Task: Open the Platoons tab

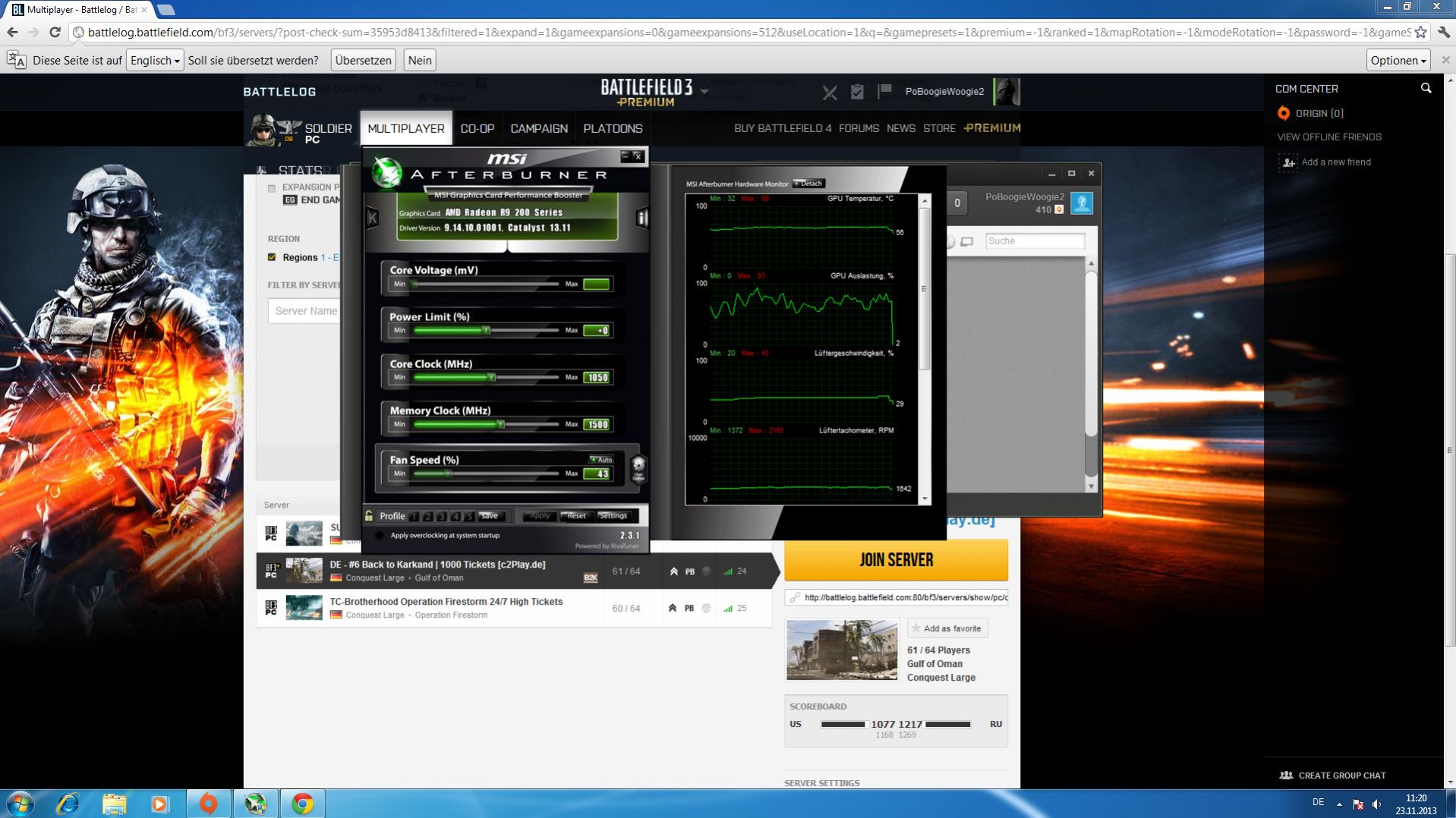Action: 613,128
